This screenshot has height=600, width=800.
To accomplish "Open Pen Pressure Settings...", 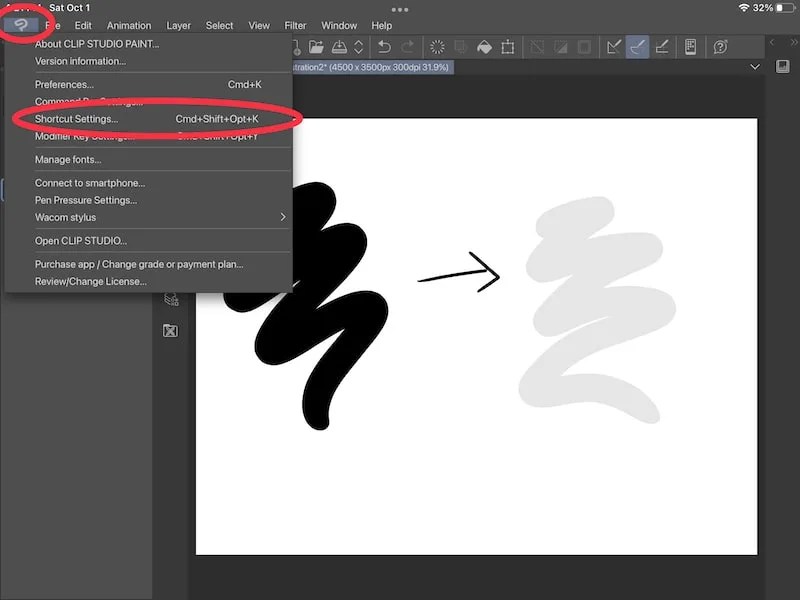I will (x=148, y=201).
